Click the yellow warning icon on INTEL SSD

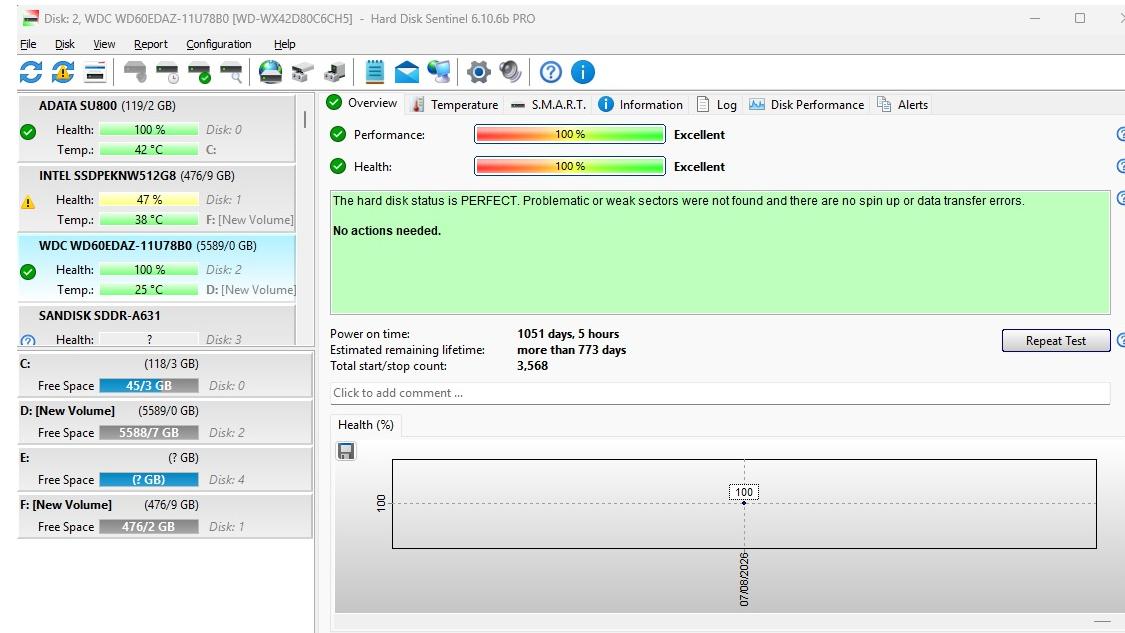click(28, 202)
